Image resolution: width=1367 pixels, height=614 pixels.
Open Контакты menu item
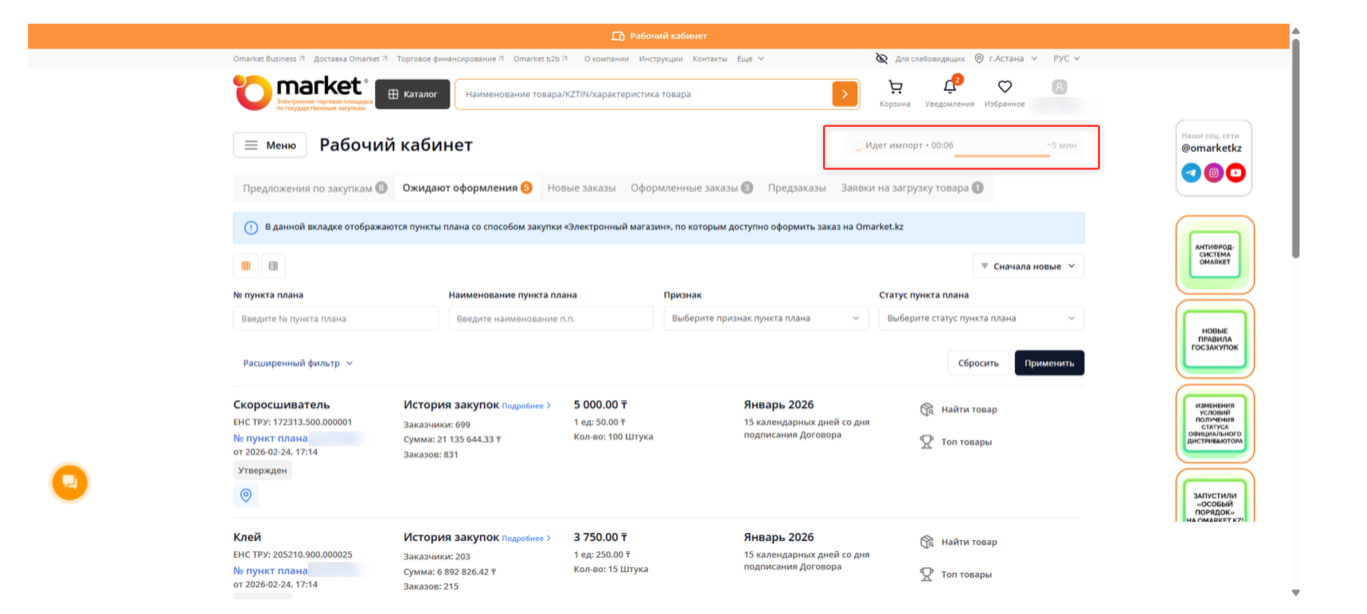pyautogui.click(x=710, y=59)
